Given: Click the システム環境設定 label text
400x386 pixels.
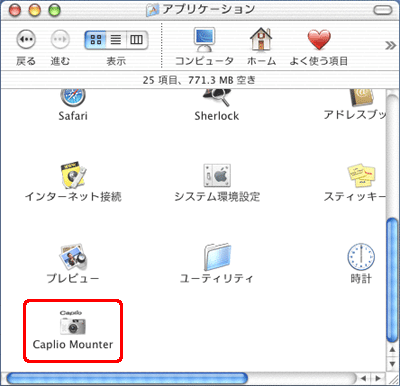Looking at the screenshot, I should tap(217, 197).
